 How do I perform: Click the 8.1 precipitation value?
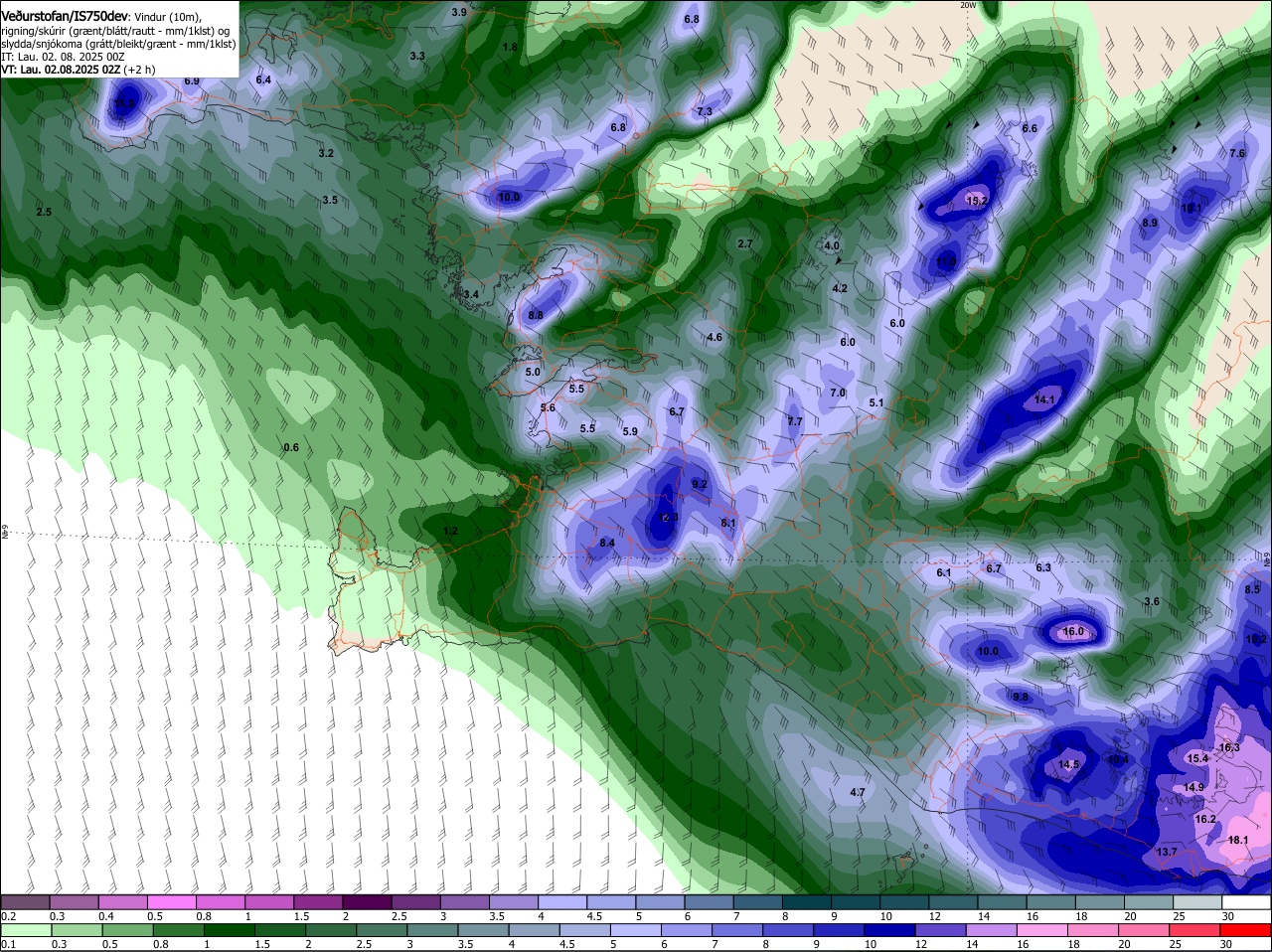728,523
